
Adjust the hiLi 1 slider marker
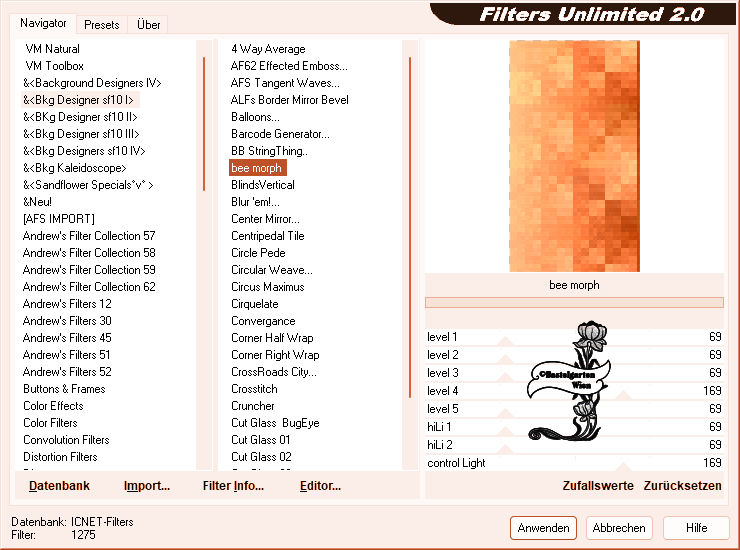tap(505, 431)
